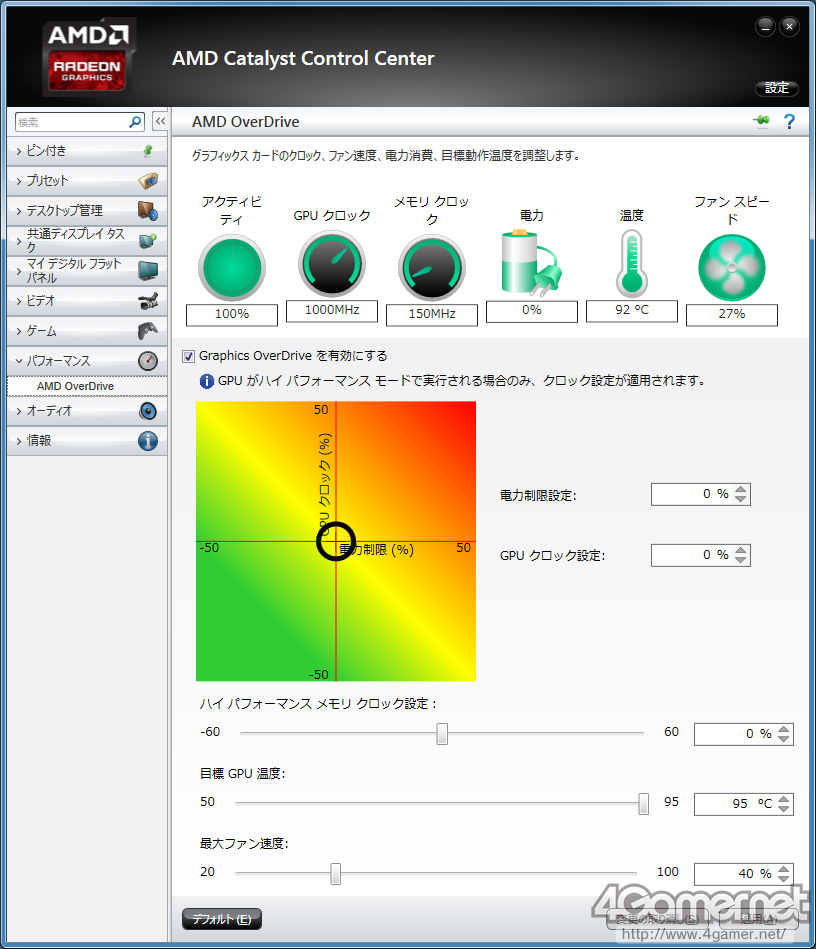
Task: Click the battery power icon
Action: pyautogui.click(x=531, y=263)
